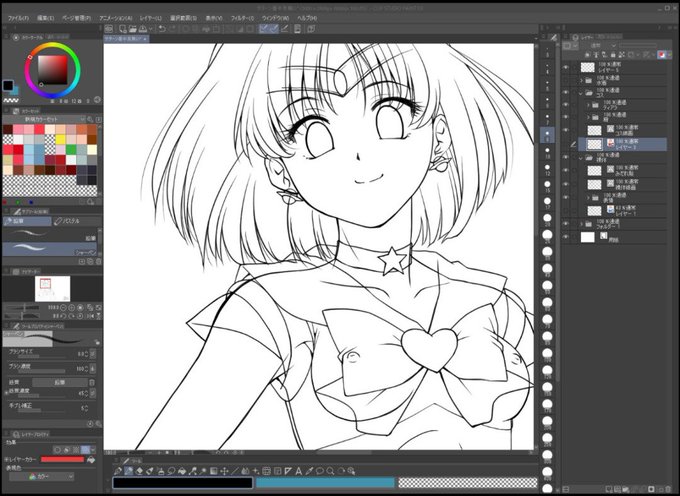This screenshot has width=680, height=496.
Task: Collapse the folder containing みだれ髪 layer
Action: coord(581,158)
